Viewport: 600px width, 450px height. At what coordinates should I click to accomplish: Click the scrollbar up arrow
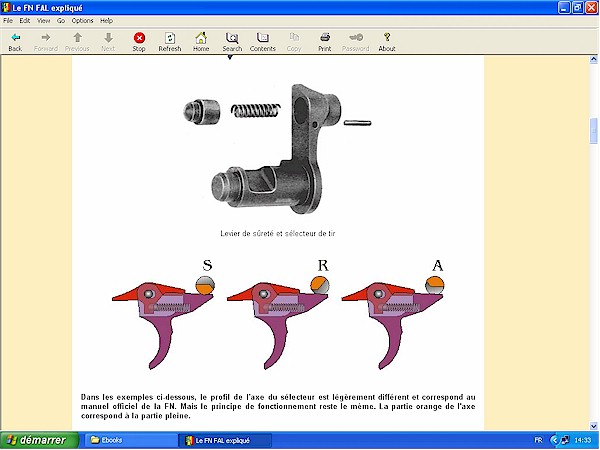(x=593, y=59)
